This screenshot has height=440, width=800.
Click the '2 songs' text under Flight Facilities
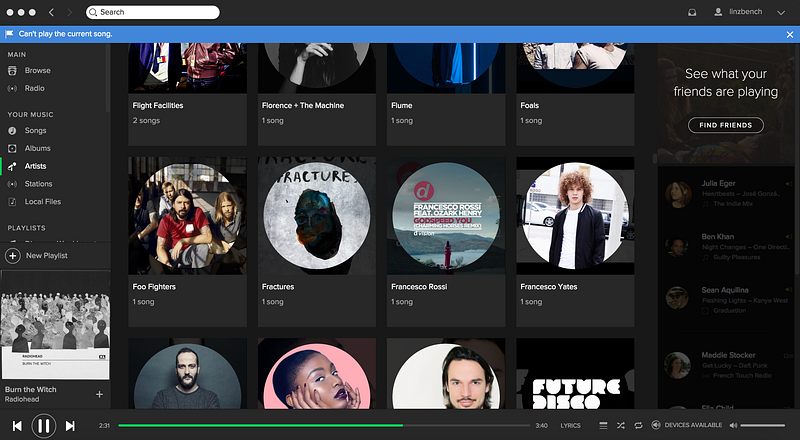(146, 121)
